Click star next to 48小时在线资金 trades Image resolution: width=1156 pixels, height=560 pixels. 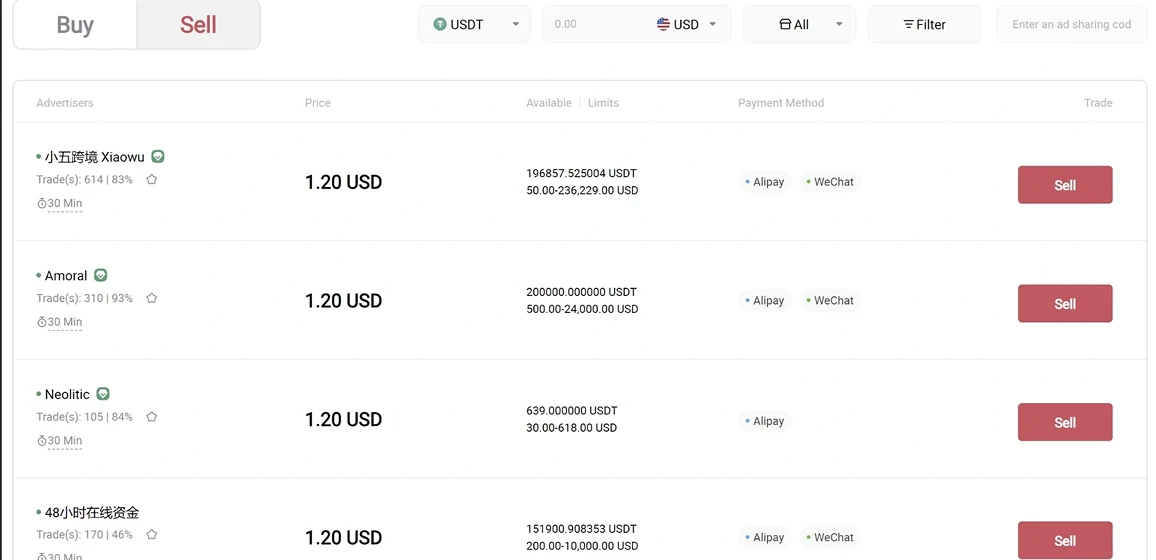tap(151, 534)
